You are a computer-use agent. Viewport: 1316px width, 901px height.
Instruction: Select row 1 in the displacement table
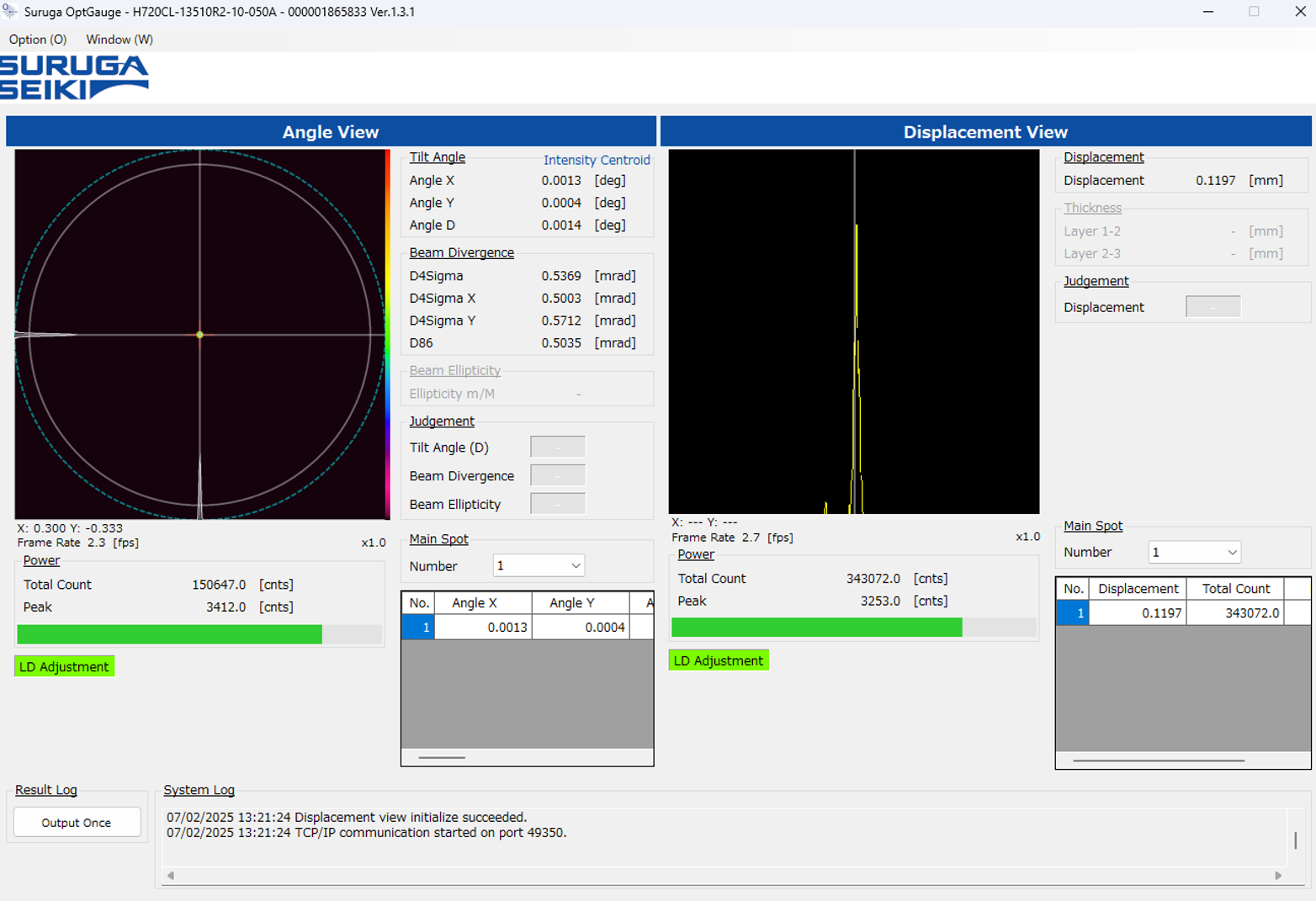click(1073, 612)
